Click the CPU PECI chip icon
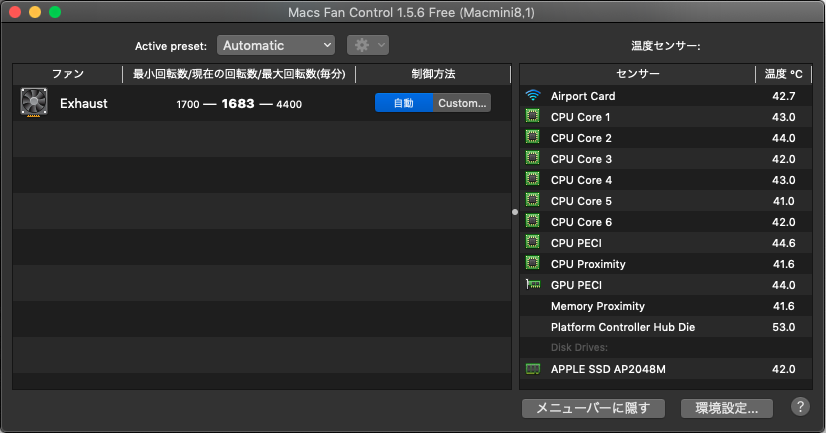826x433 pixels. [x=532, y=243]
